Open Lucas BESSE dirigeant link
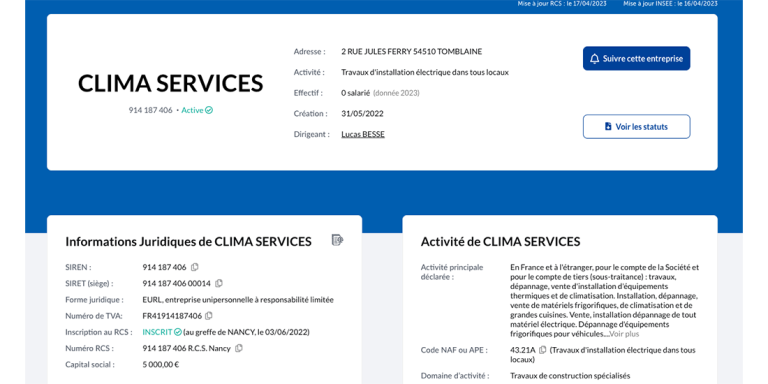 point(363,134)
